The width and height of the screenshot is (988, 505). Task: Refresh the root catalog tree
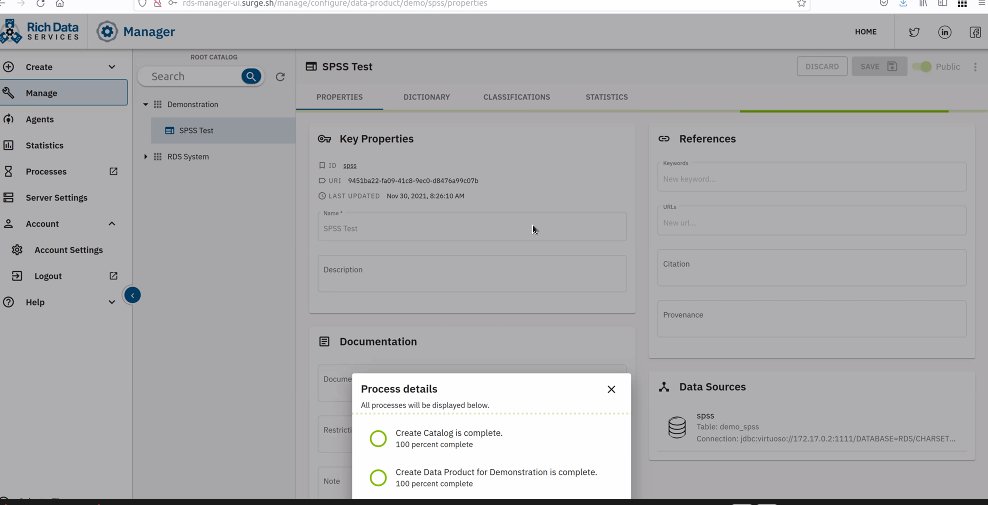(280, 76)
